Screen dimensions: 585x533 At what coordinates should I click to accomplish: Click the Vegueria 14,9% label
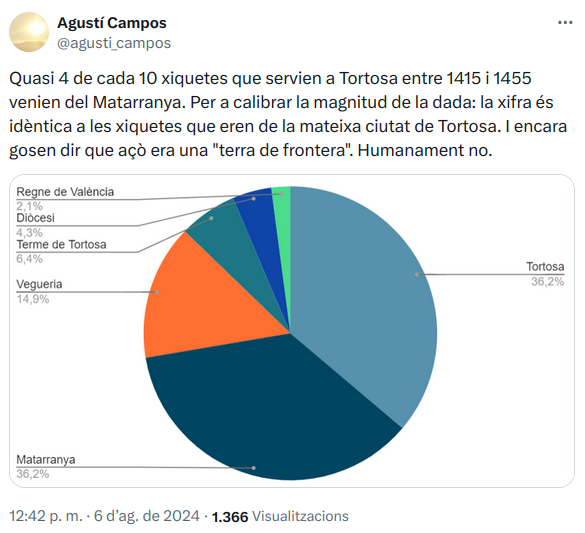tap(39, 291)
